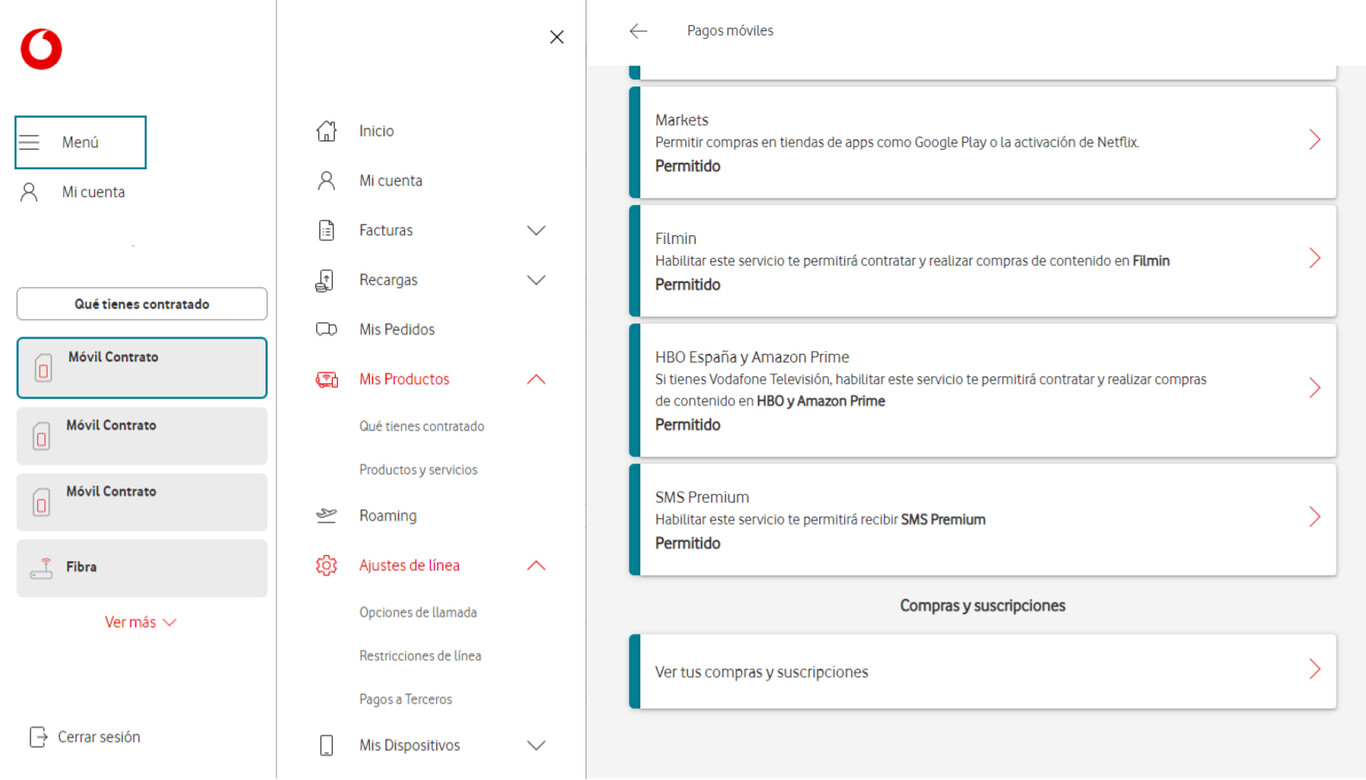Expand the Facturas submenu chevron

click(536, 230)
